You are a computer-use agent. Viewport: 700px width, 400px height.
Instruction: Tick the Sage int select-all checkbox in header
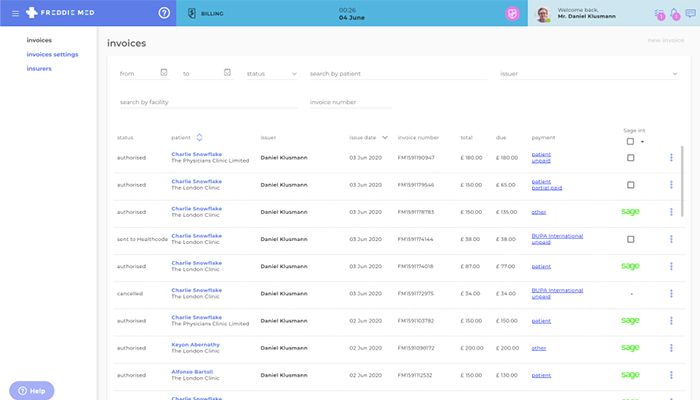pyautogui.click(x=630, y=142)
